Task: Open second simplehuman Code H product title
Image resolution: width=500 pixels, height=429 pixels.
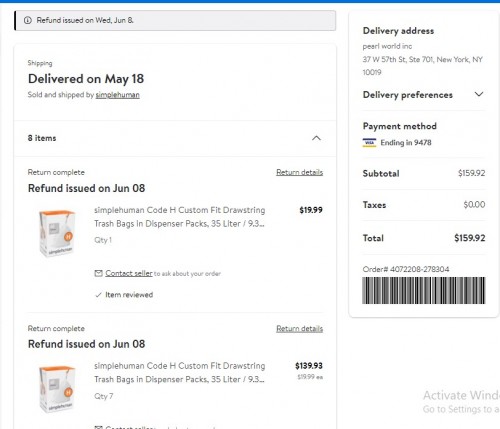Action: point(179,373)
